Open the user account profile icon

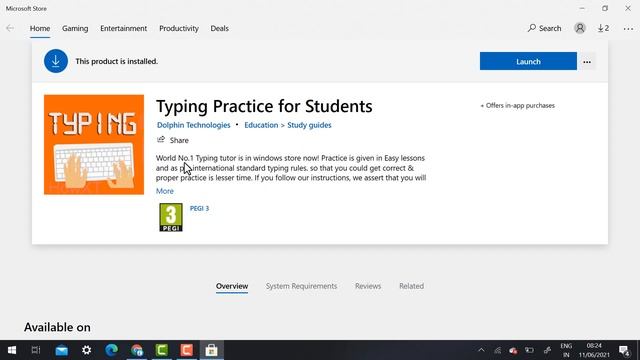[580, 28]
